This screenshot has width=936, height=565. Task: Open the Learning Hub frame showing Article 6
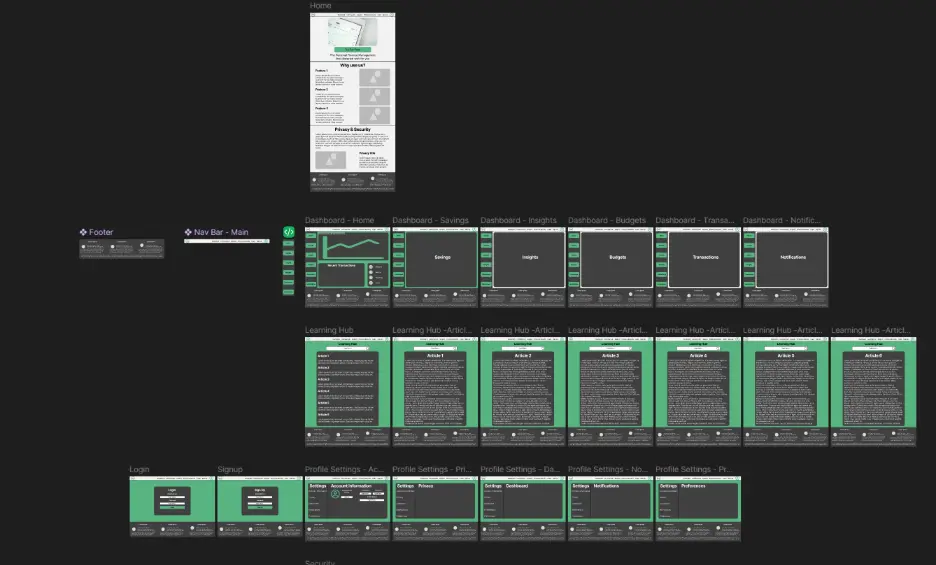873,391
